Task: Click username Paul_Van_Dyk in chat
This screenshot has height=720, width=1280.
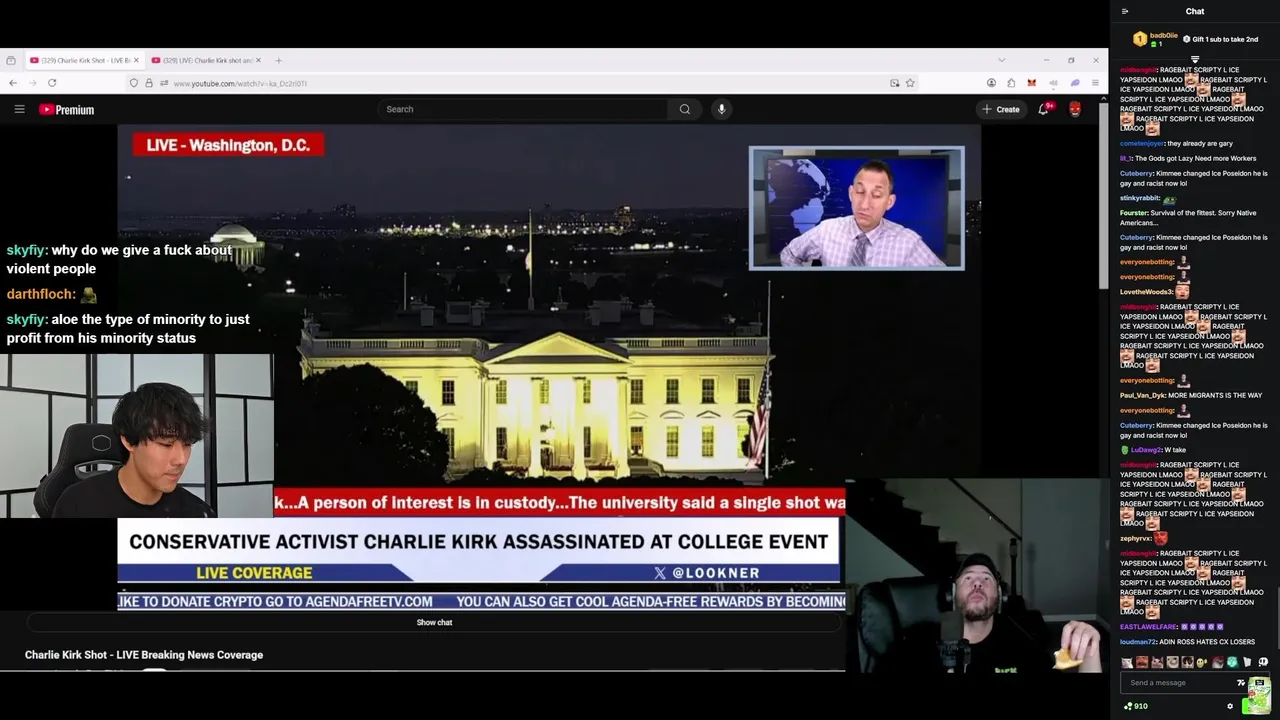Action: [1142, 395]
